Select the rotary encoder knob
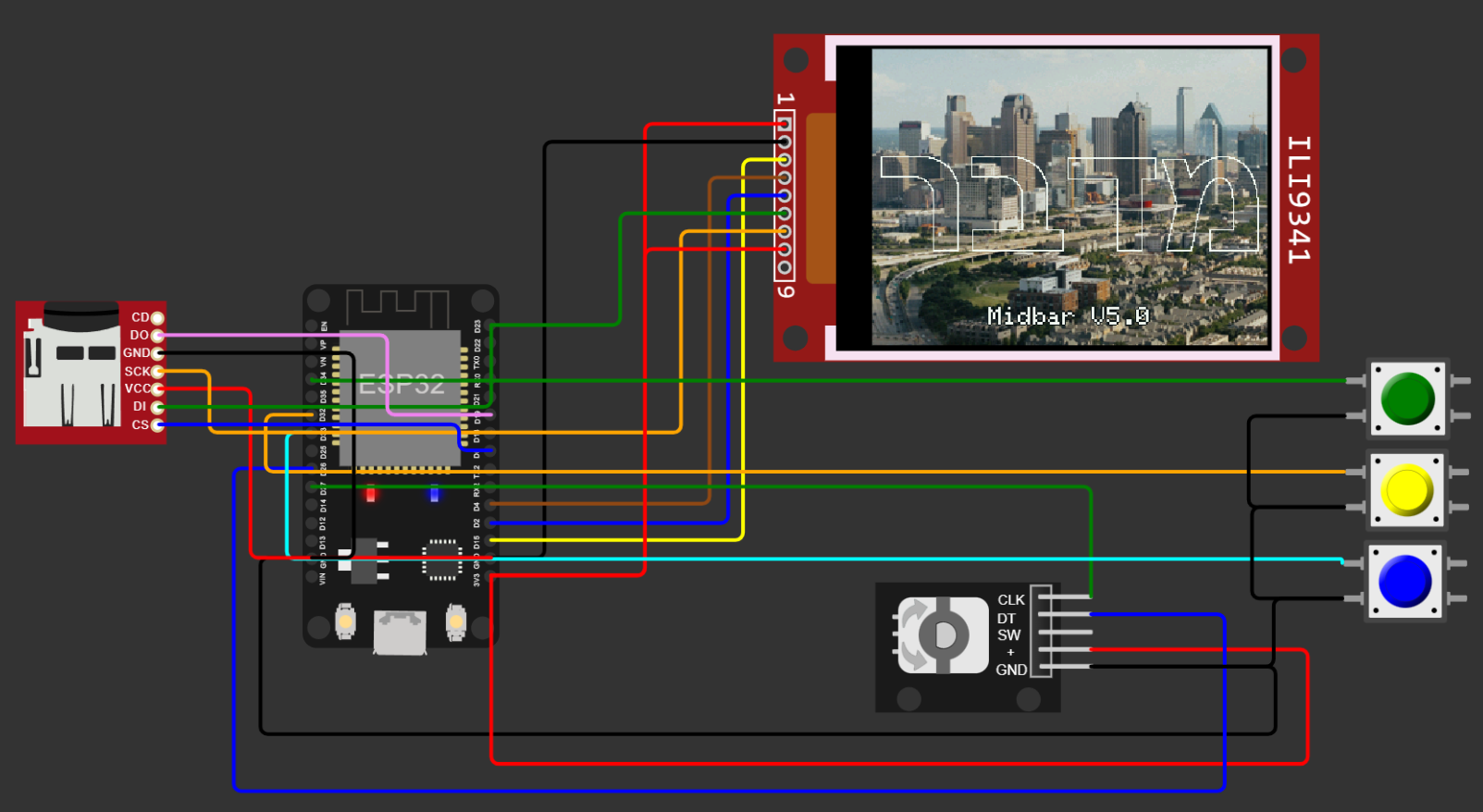 coord(944,635)
